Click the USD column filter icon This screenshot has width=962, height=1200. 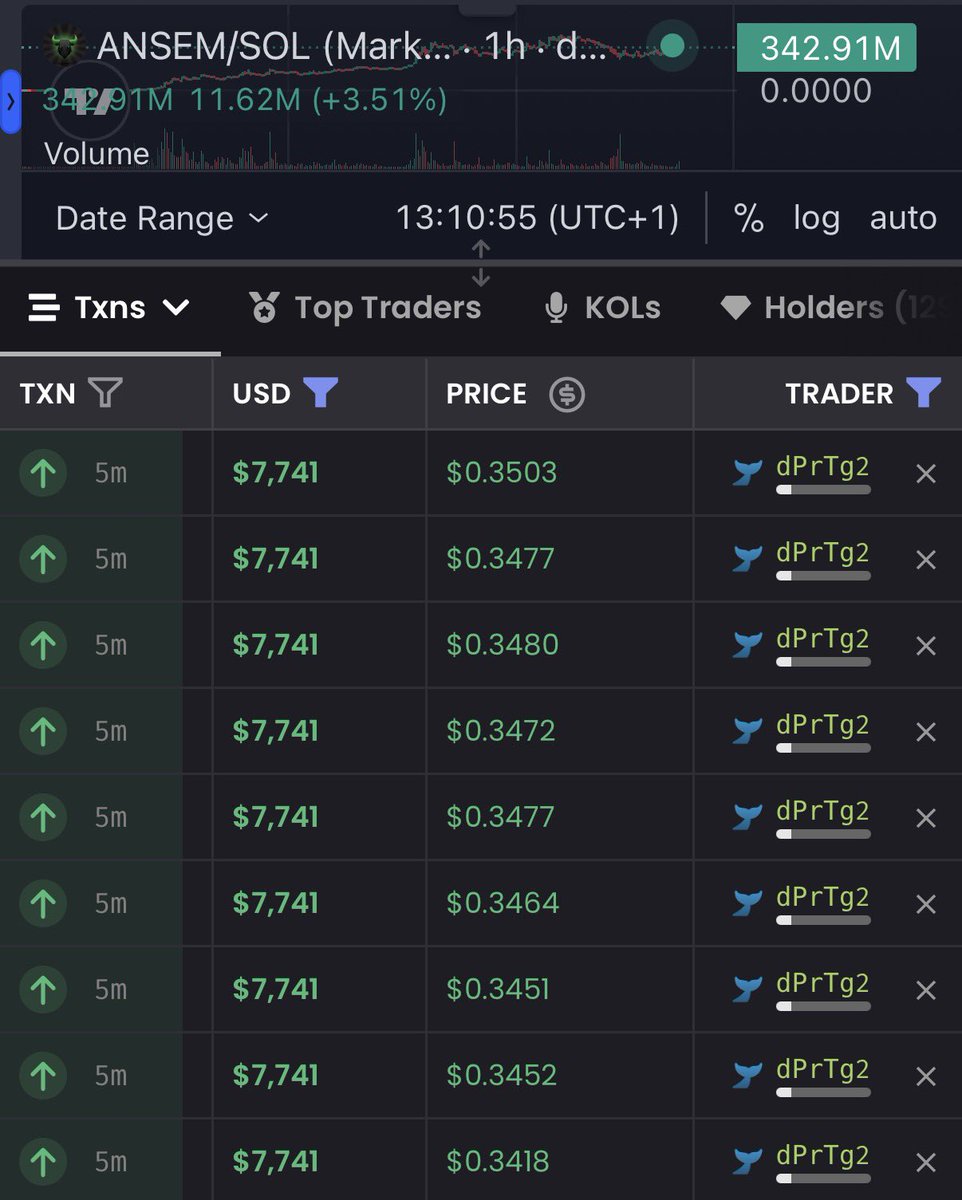[x=320, y=393]
